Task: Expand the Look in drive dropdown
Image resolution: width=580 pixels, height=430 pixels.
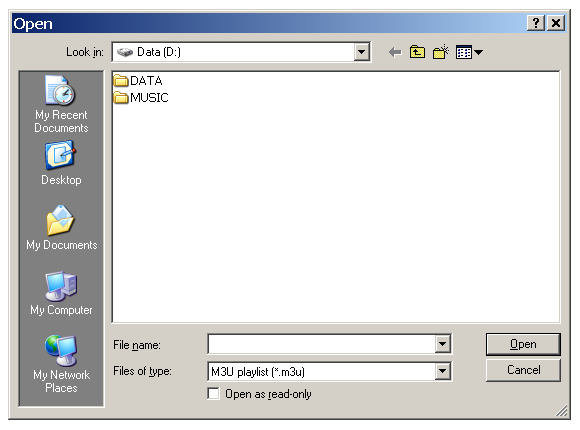Action: [x=361, y=52]
